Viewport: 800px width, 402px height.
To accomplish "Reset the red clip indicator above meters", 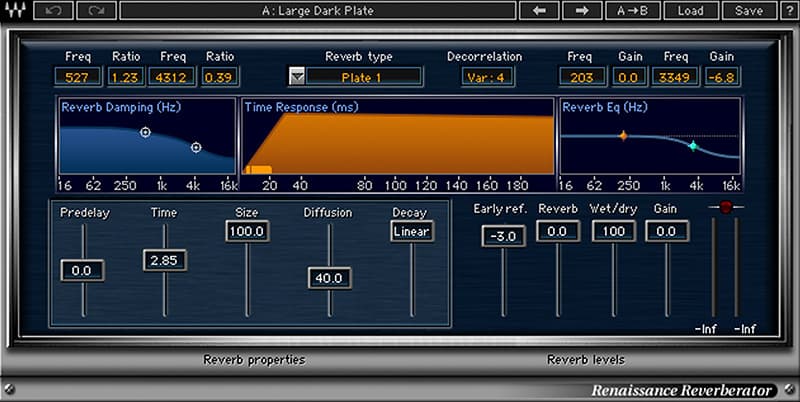I will [x=726, y=207].
